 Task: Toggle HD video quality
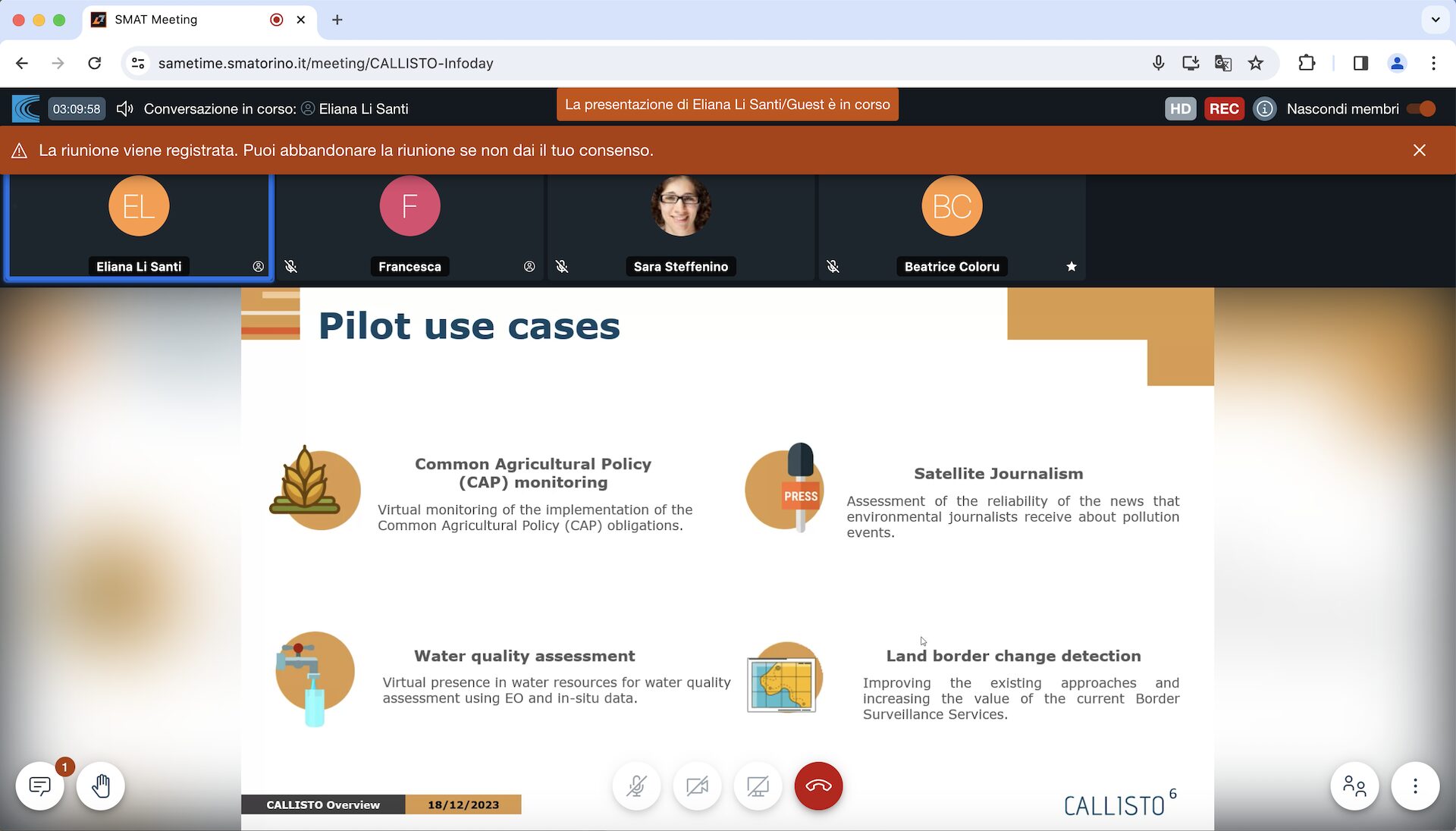pos(1180,108)
